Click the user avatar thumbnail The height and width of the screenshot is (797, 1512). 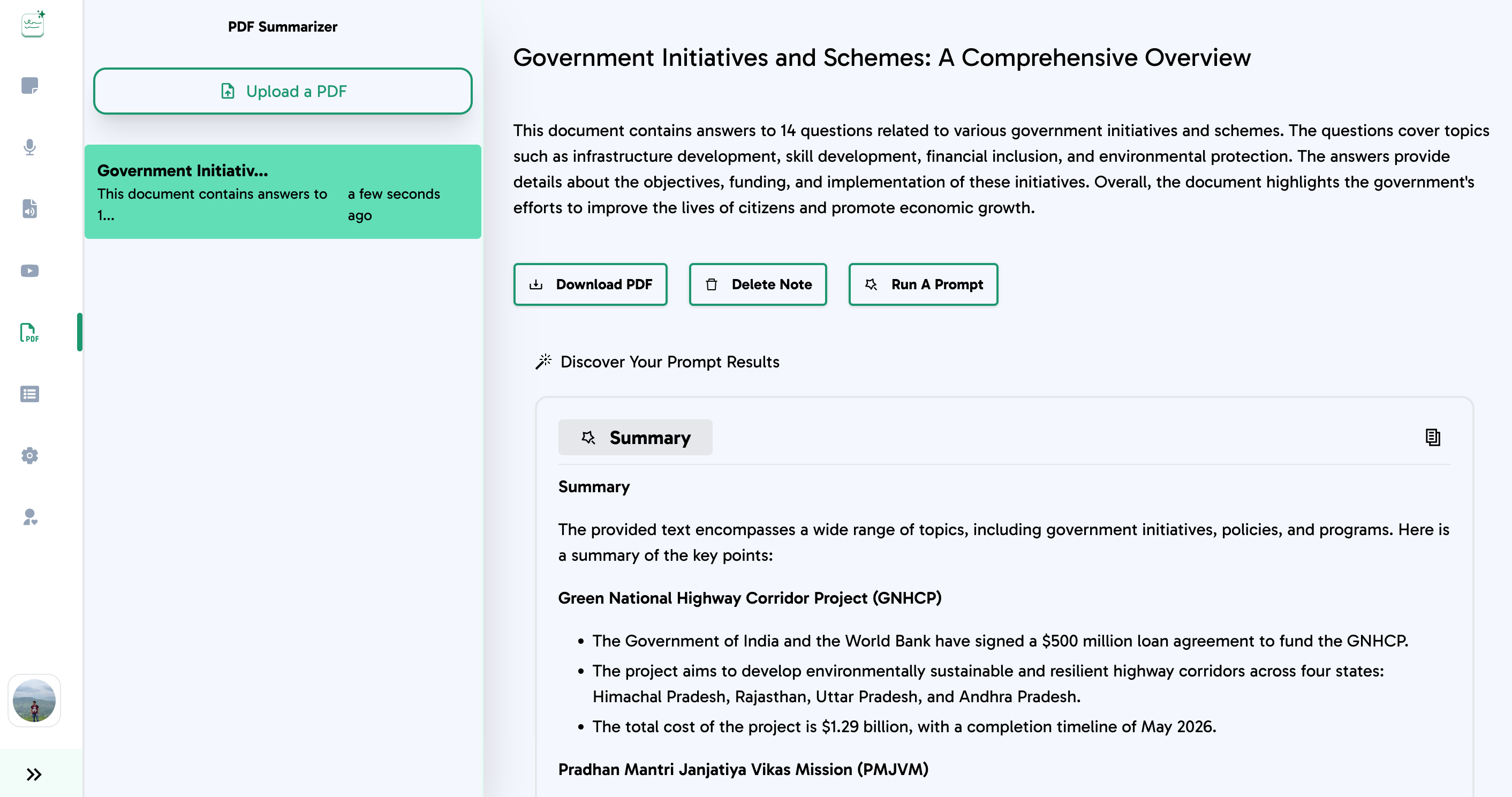pyautogui.click(x=34, y=700)
